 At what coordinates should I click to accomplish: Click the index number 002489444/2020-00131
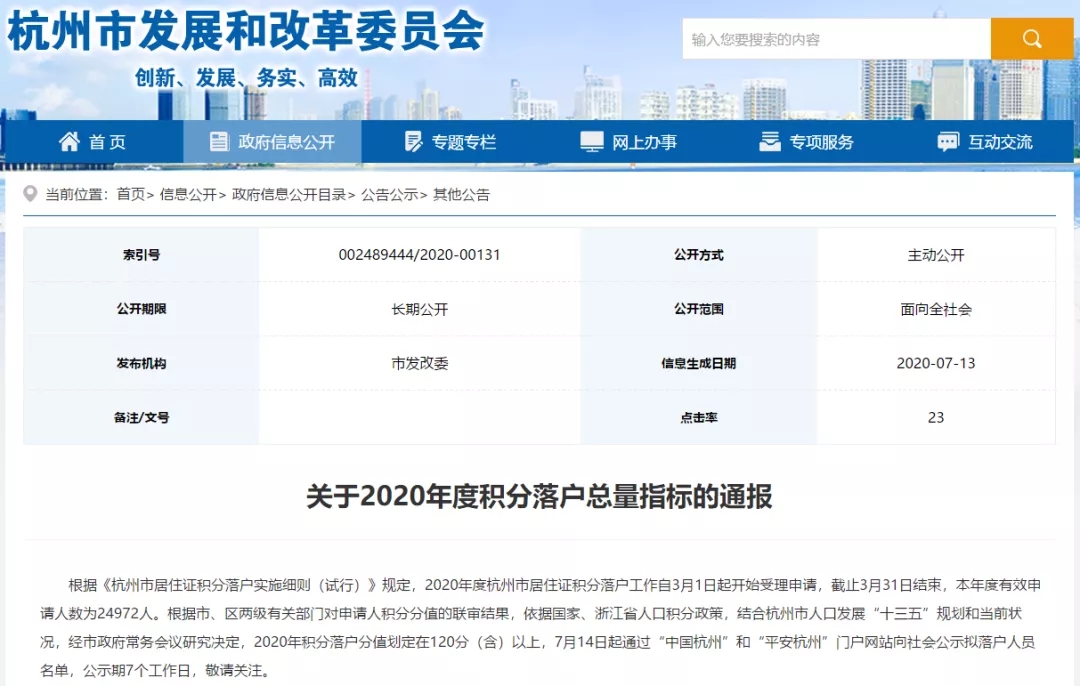pos(419,255)
